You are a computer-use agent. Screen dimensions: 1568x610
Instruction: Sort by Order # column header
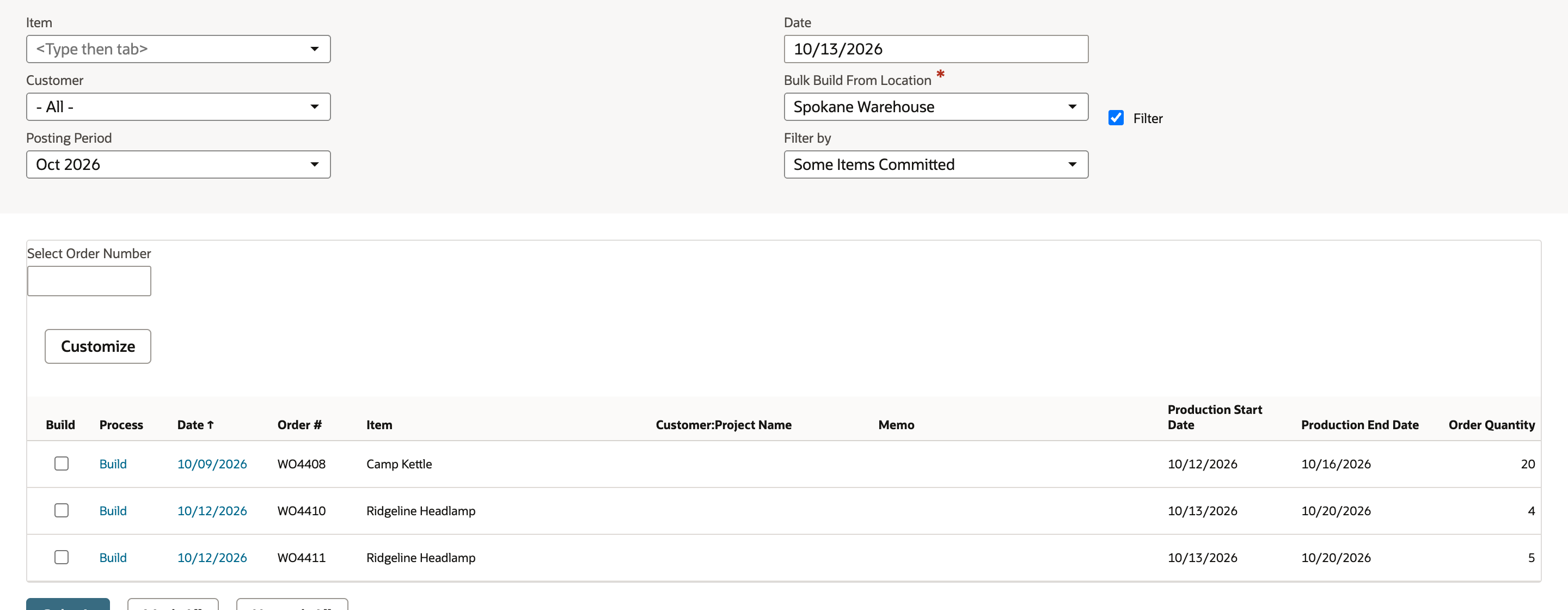click(299, 425)
